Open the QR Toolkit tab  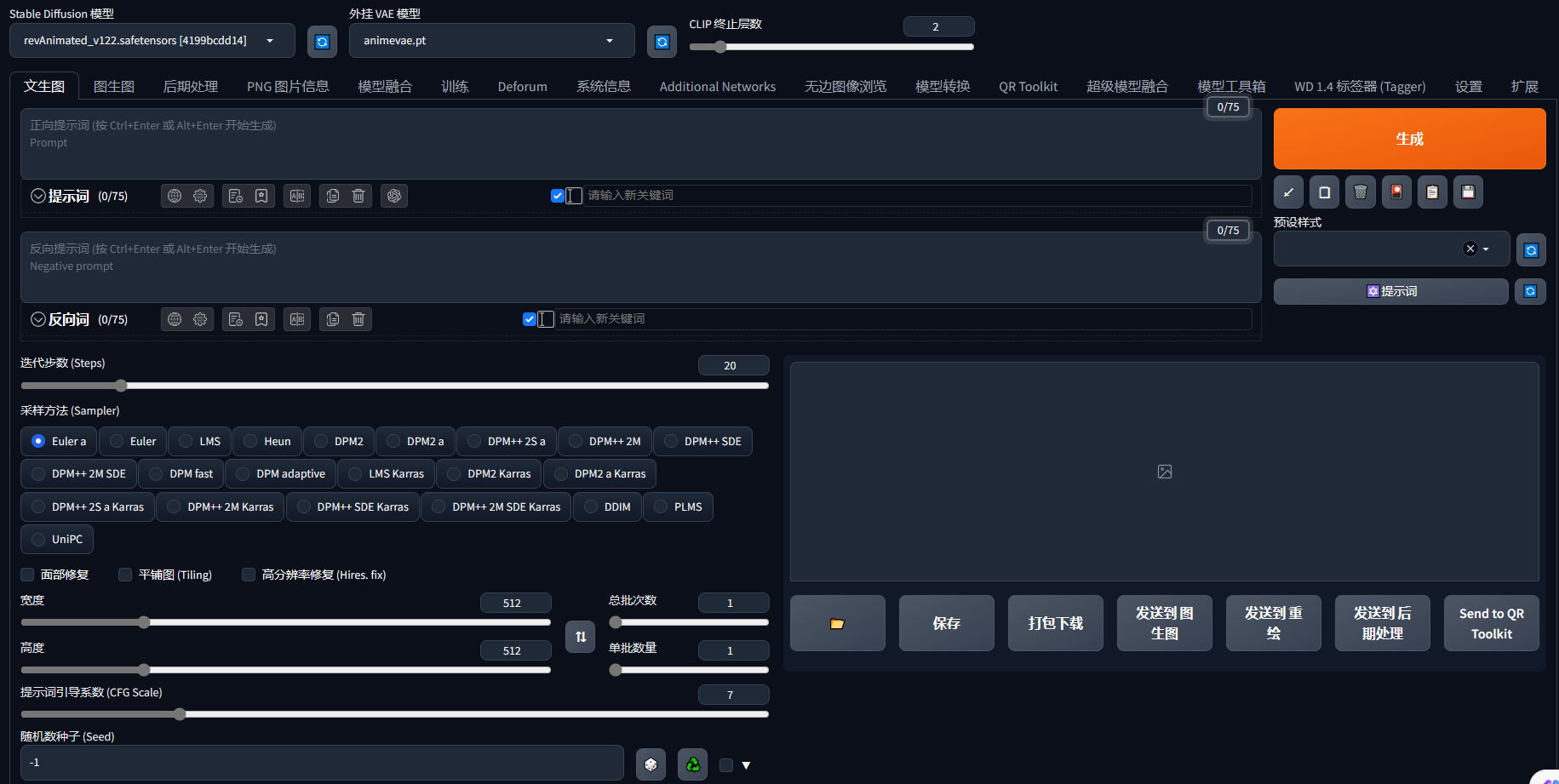pos(1029,86)
